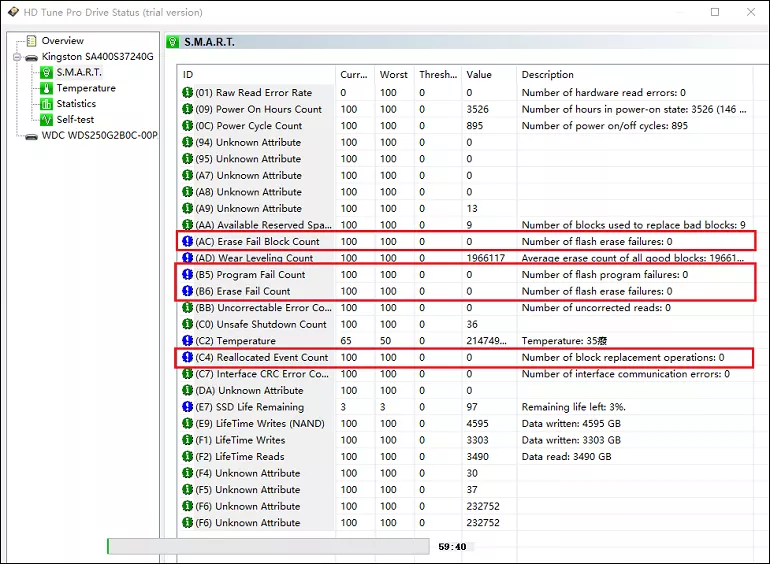Select the (F1) LifeTime Writes row
Viewport: 770px width, 564px height.
pyautogui.click(x=465, y=440)
